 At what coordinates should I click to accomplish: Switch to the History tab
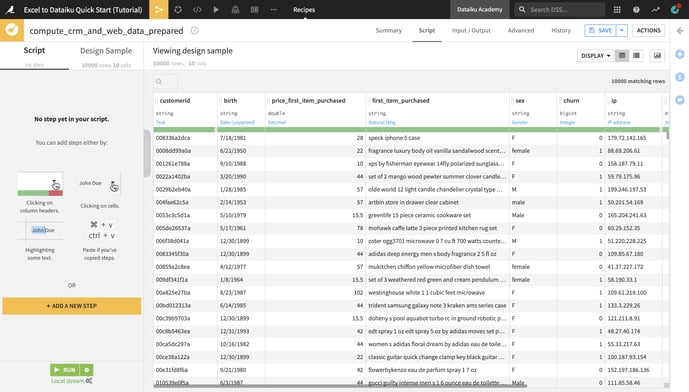pyautogui.click(x=561, y=30)
